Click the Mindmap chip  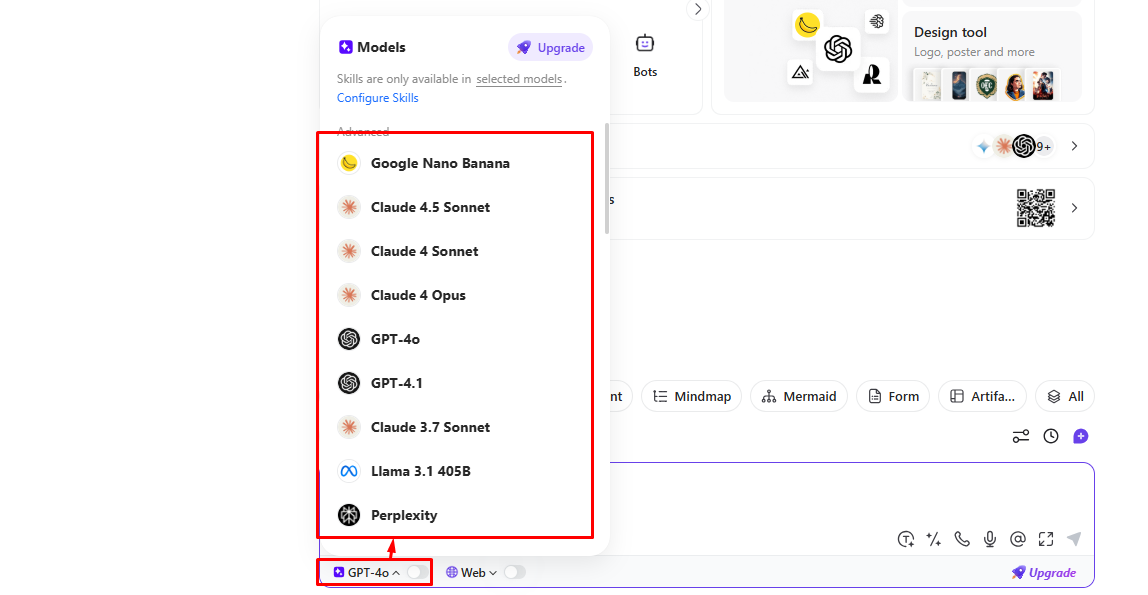[x=692, y=396]
